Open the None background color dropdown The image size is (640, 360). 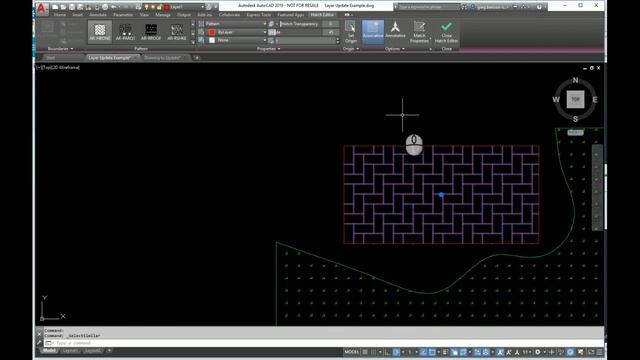(x=237, y=40)
